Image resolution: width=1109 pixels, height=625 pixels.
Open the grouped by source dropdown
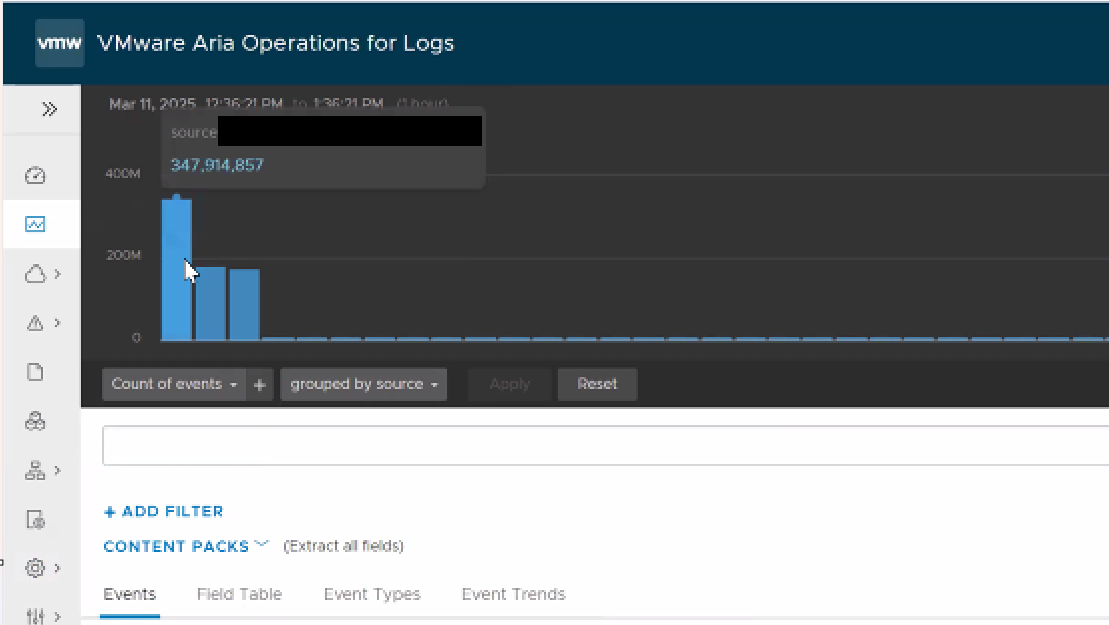click(x=364, y=385)
